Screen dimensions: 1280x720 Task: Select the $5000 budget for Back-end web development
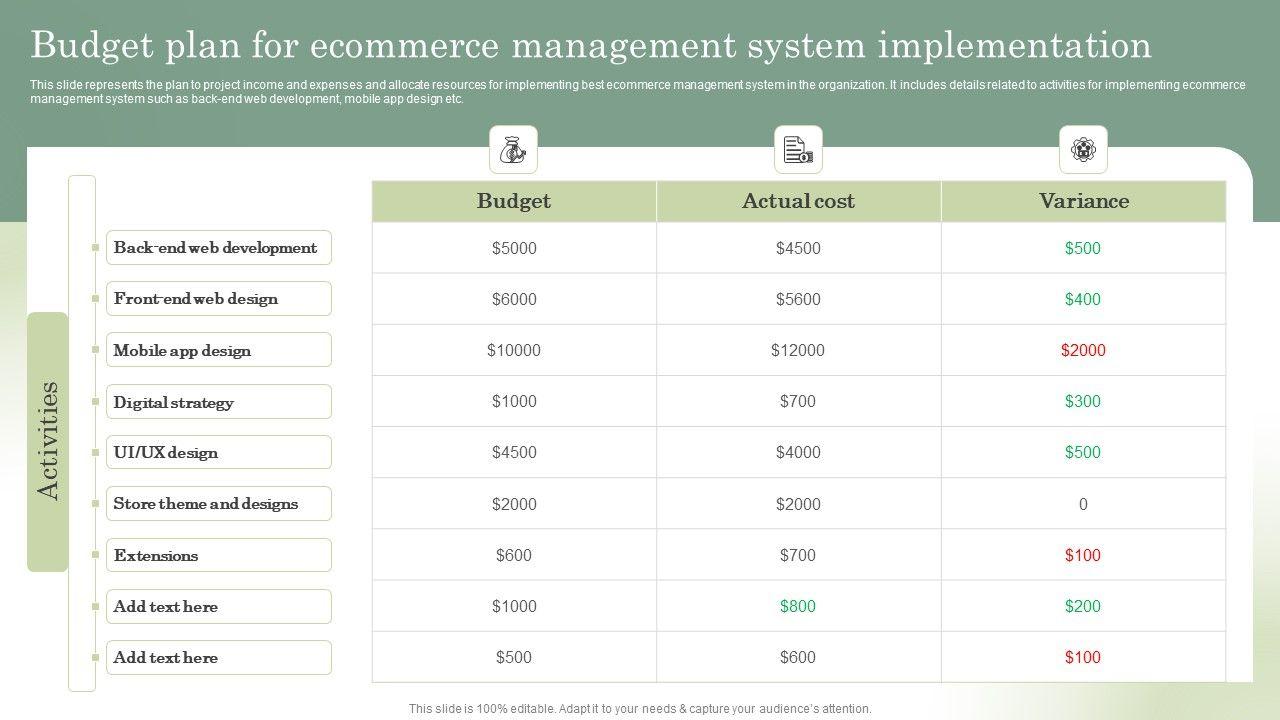pyautogui.click(x=514, y=248)
